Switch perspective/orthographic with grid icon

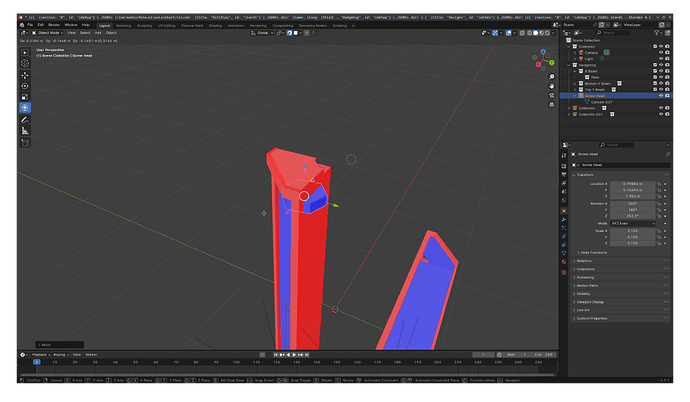pos(551,105)
